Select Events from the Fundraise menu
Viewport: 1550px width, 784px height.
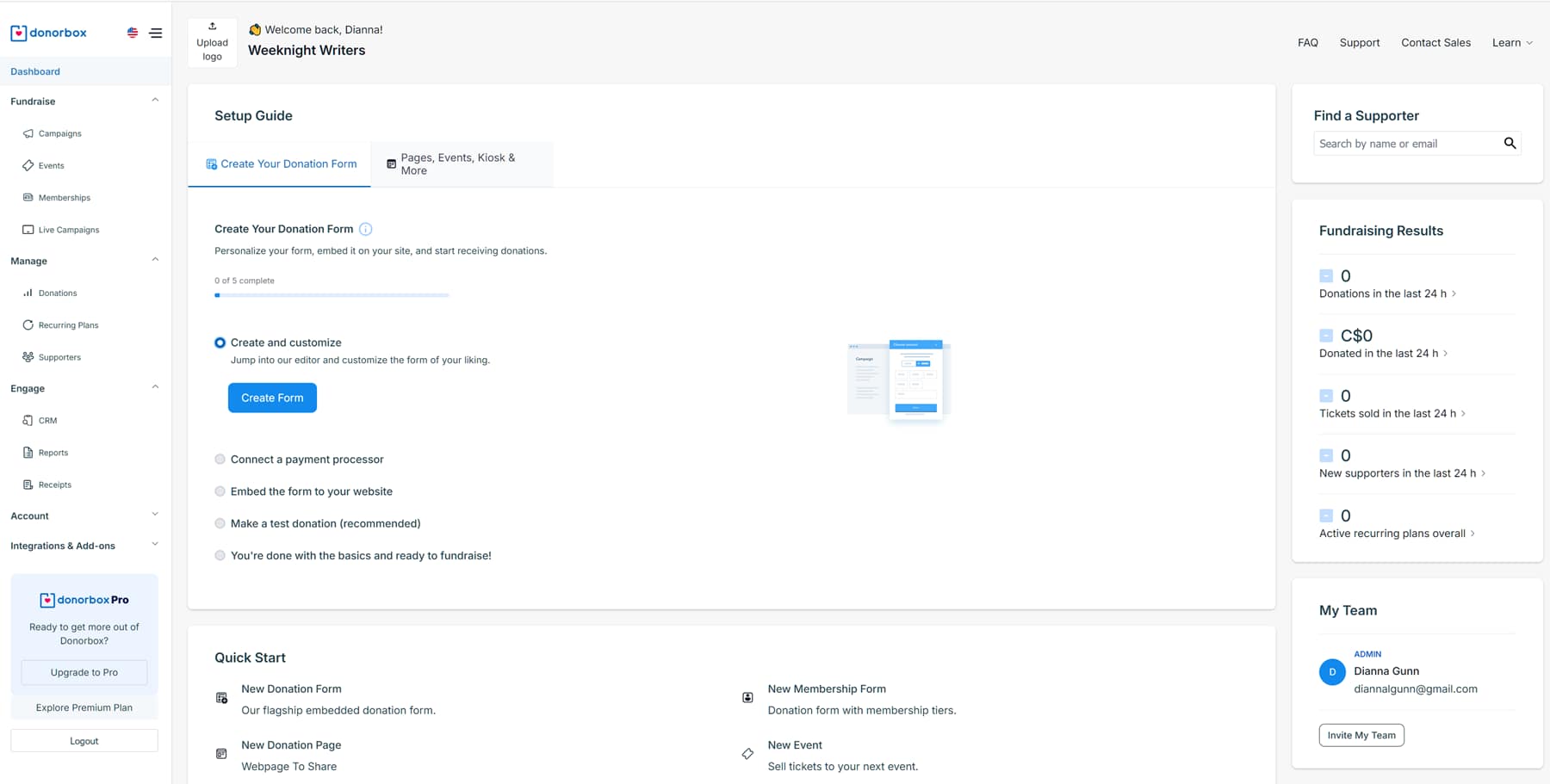pos(52,165)
